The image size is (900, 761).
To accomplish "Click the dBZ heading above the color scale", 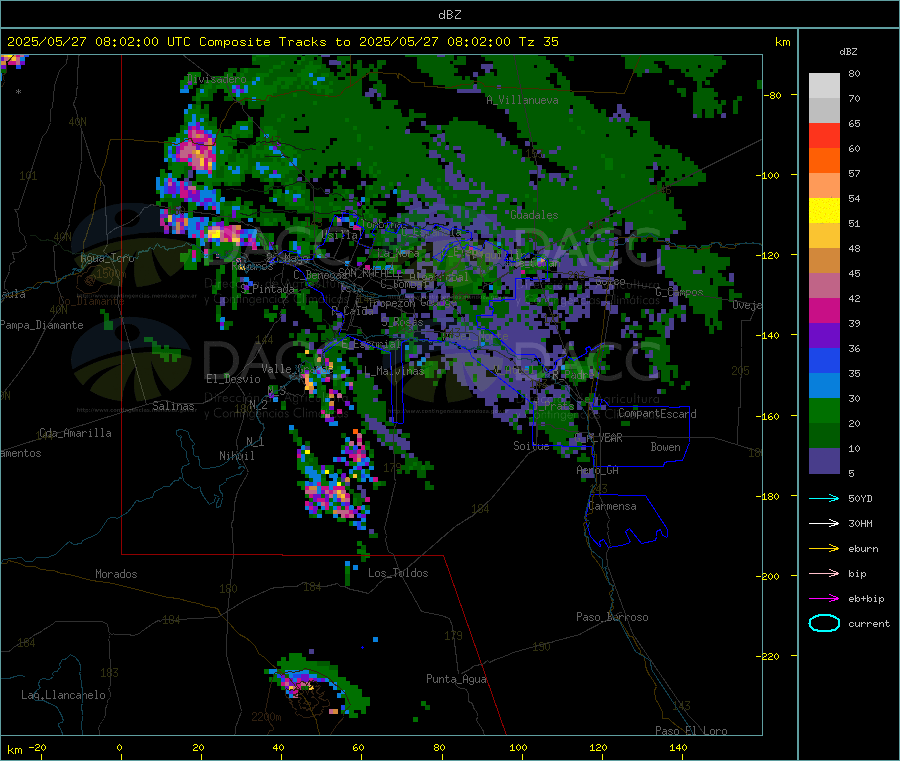I will click(848, 52).
